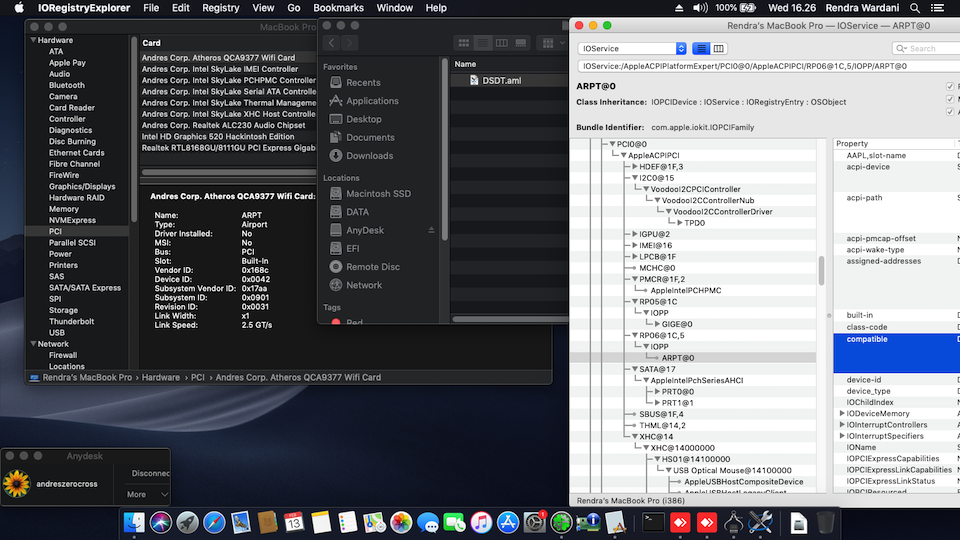This screenshot has height=540, width=960.
Task: Adjust volume from menu bar speaker
Action: [700, 8]
